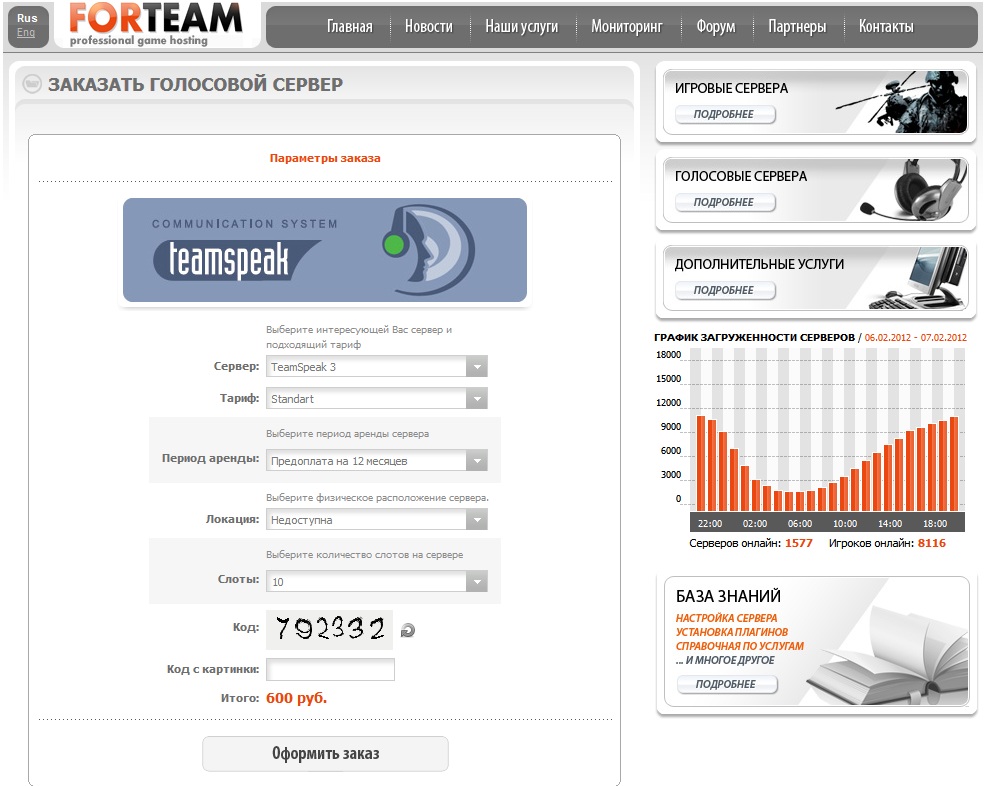Navigate to Мониторинг
This screenshot has width=985, height=786.
(x=627, y=26)
